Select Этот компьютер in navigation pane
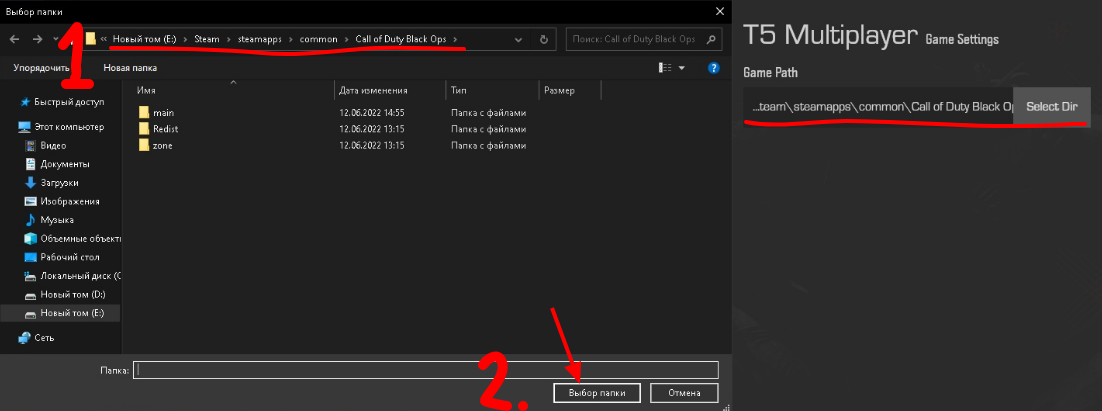The height and width of the screenshot is (411, 1102). (69, 127)
